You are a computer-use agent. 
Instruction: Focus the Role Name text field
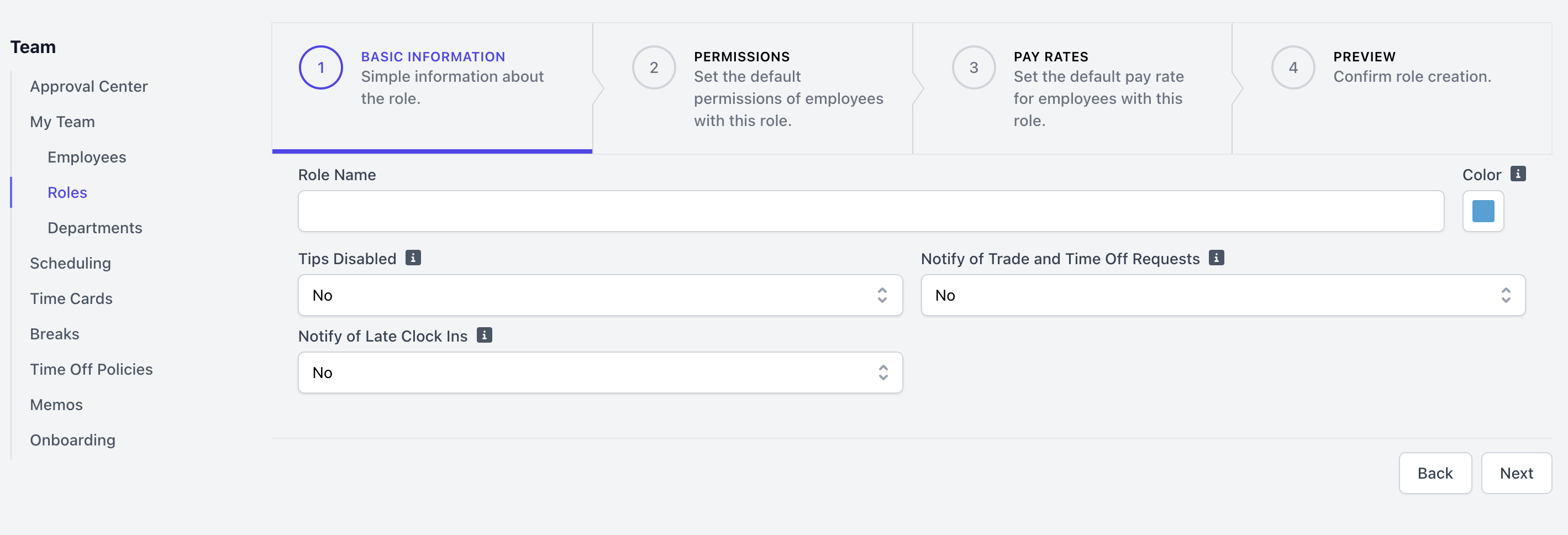(x=870, y=211)
